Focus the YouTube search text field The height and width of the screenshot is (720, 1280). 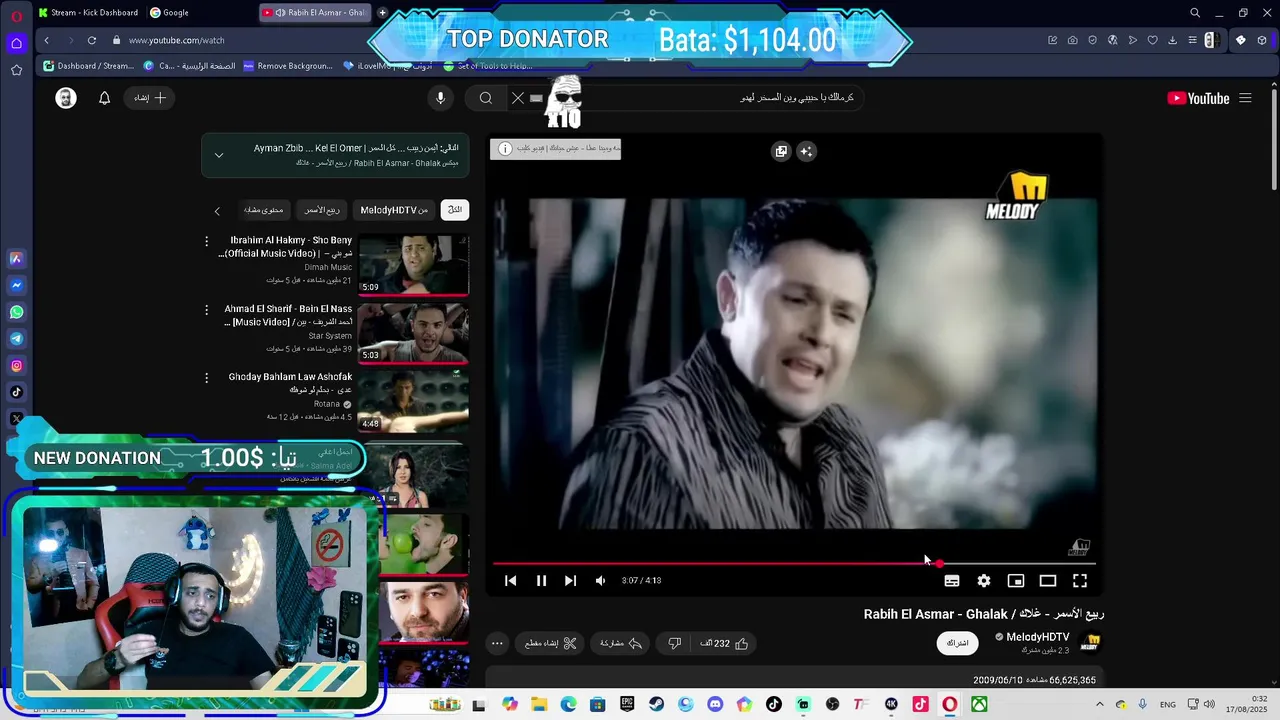(700, 98)
